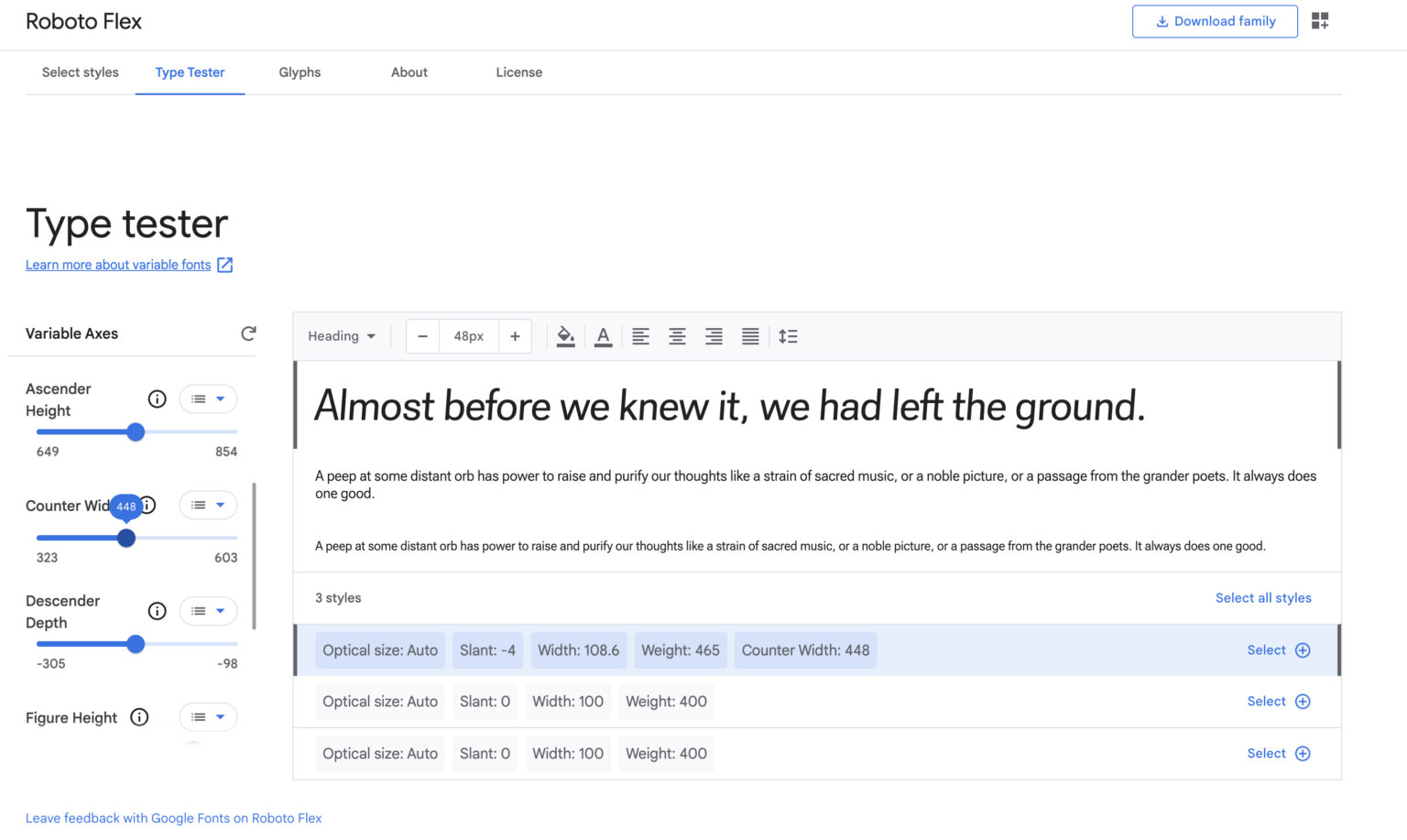Reset the Variable Axes settings
Image resolution: width=1407 pixels, height=840 pixels.
point(248,333)
